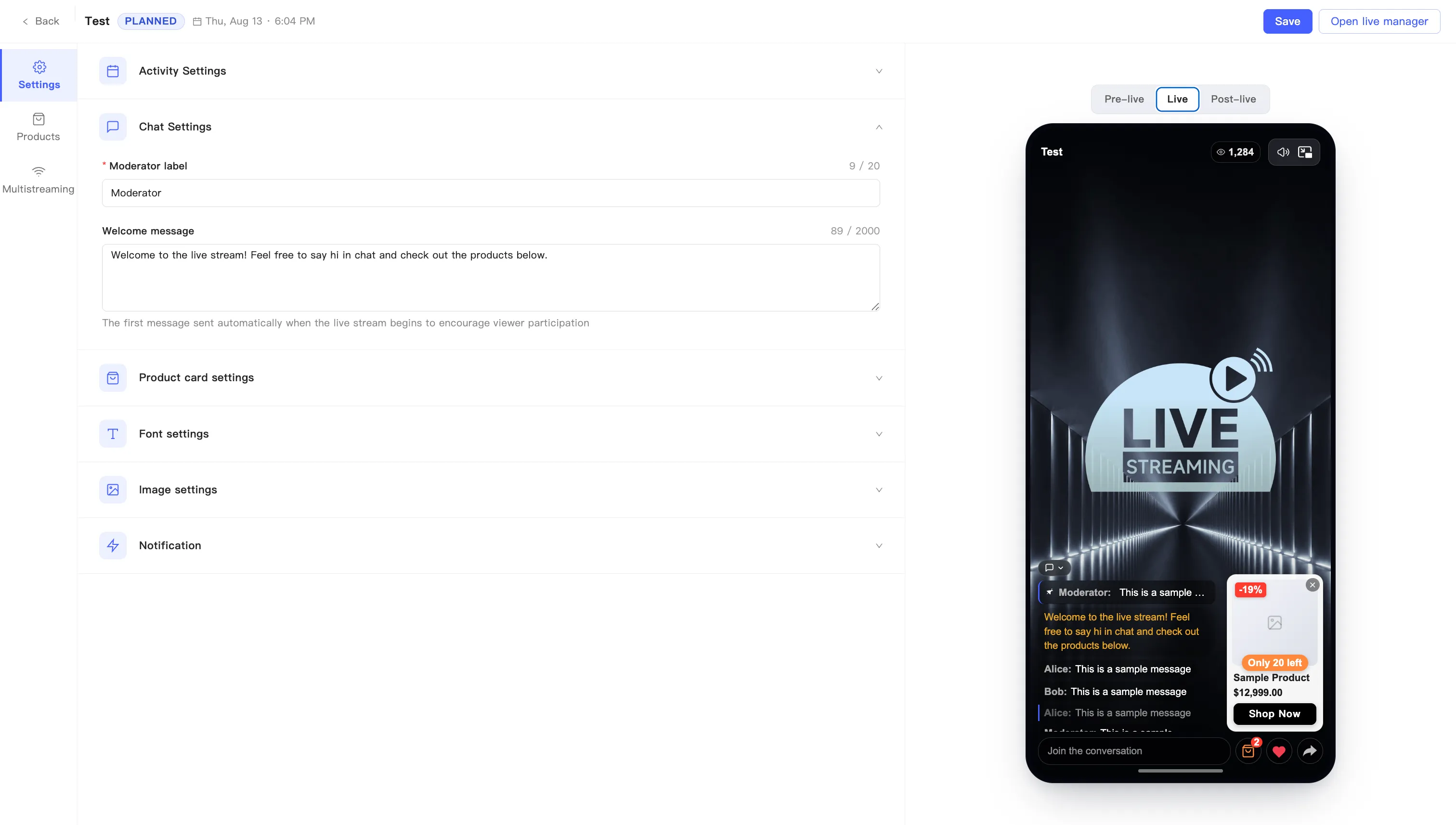Image resolution: width=1456 pixels, height=825 pixels.
Task: Collapse the Chat Settings section
Action: coord(879,127)
